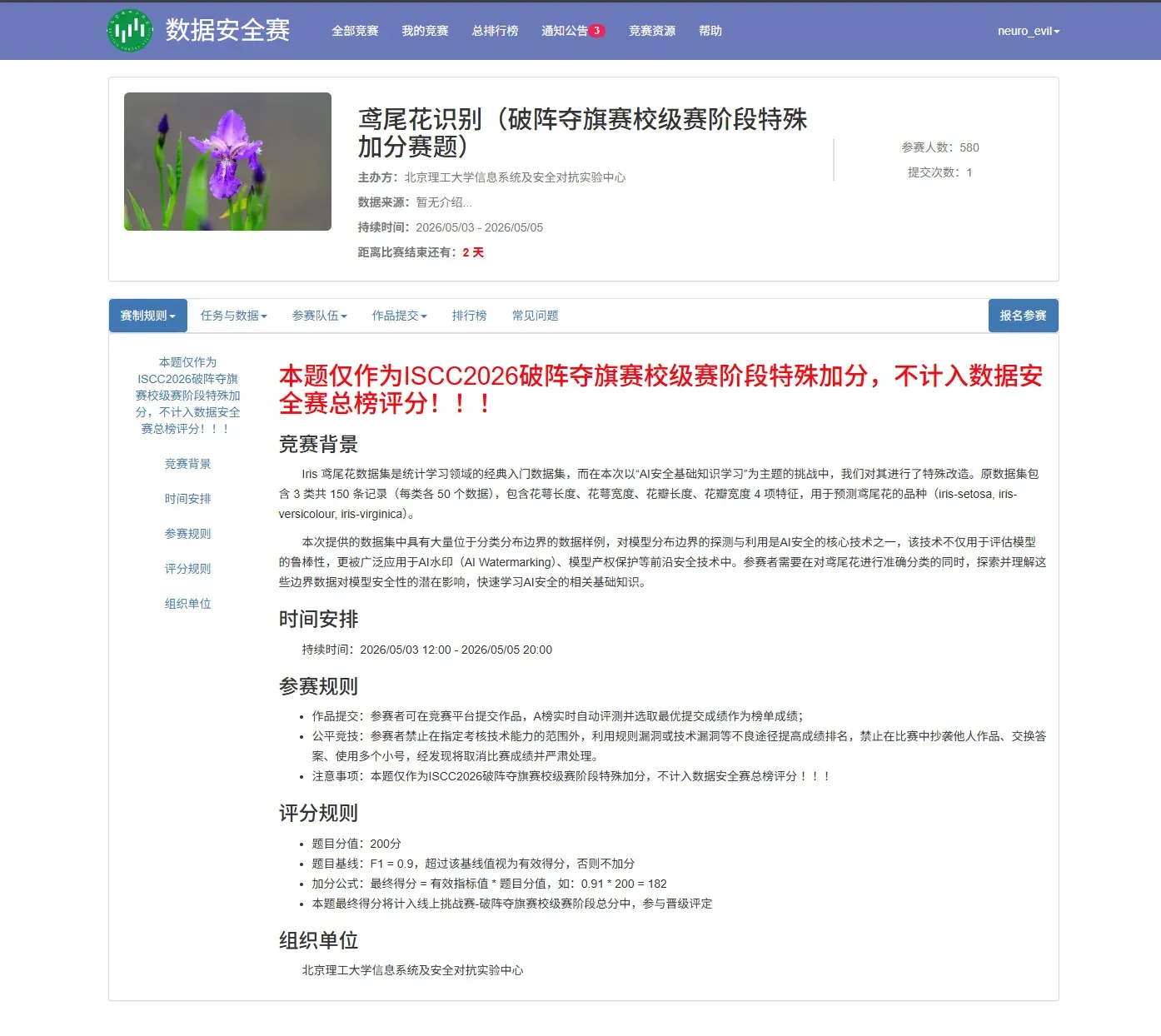Expand the 作品提交 dropdown tab

[400, 316]
